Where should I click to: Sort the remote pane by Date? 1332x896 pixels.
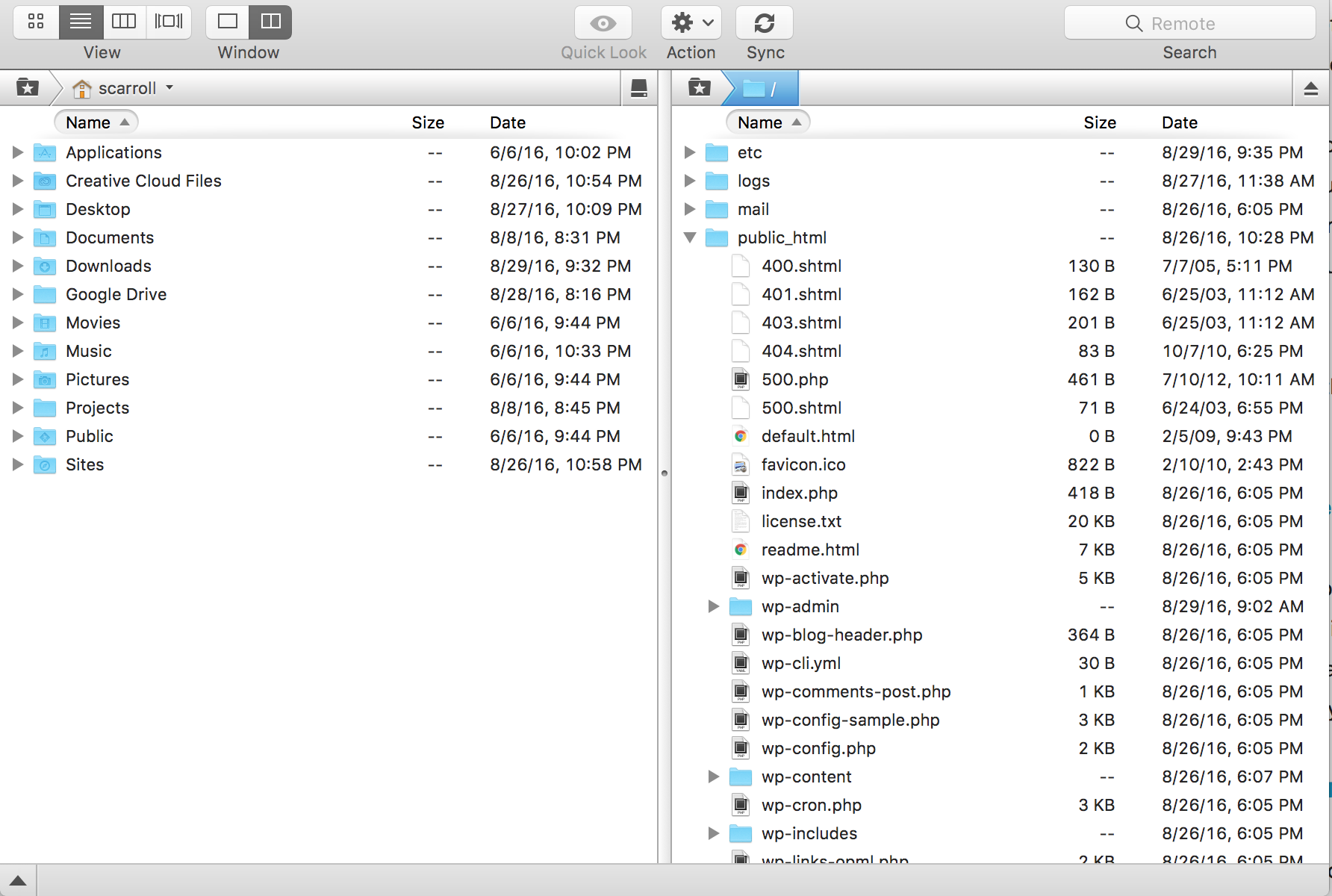pyautogui.click(x=1180, y=122)
